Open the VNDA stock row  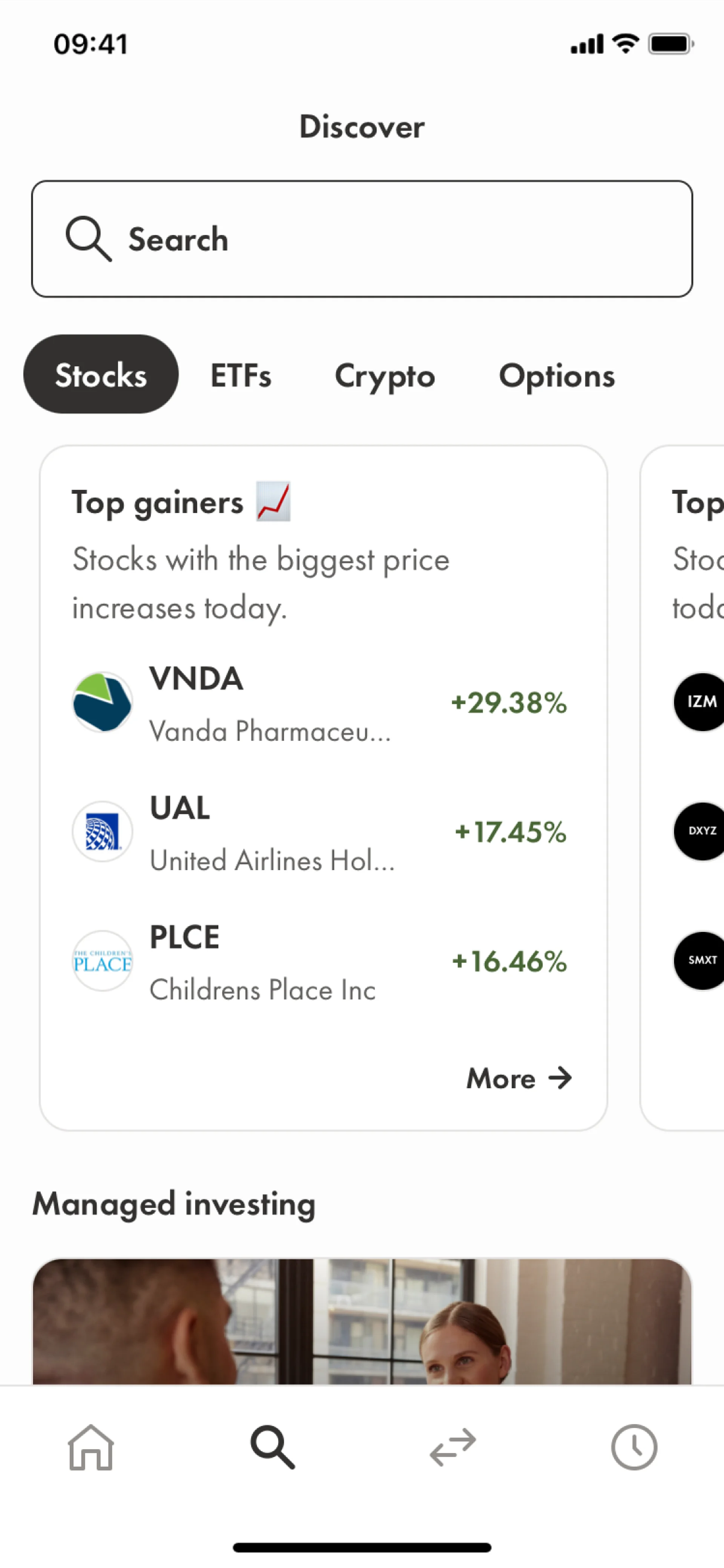click(x=323, y=703)
